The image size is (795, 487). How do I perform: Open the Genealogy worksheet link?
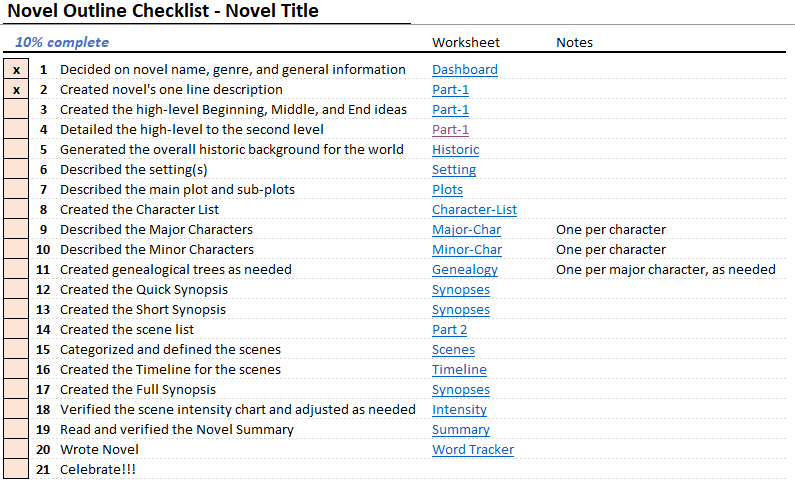click(x=464, y=270)
